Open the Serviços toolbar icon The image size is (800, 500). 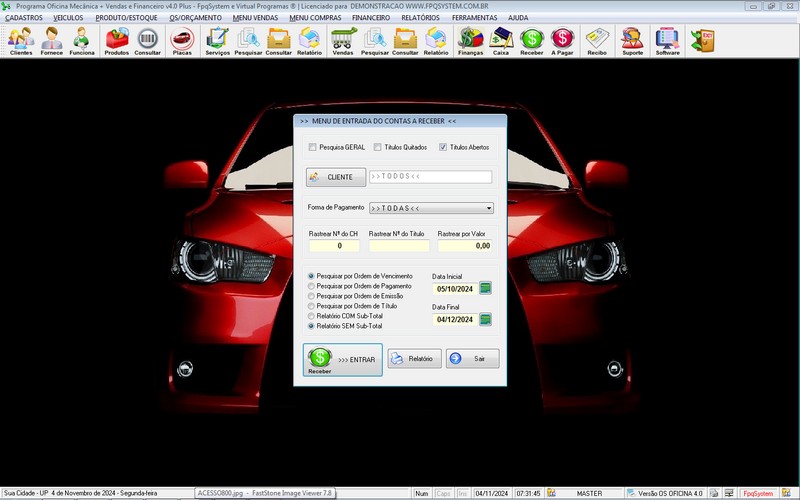coord(217,41)
